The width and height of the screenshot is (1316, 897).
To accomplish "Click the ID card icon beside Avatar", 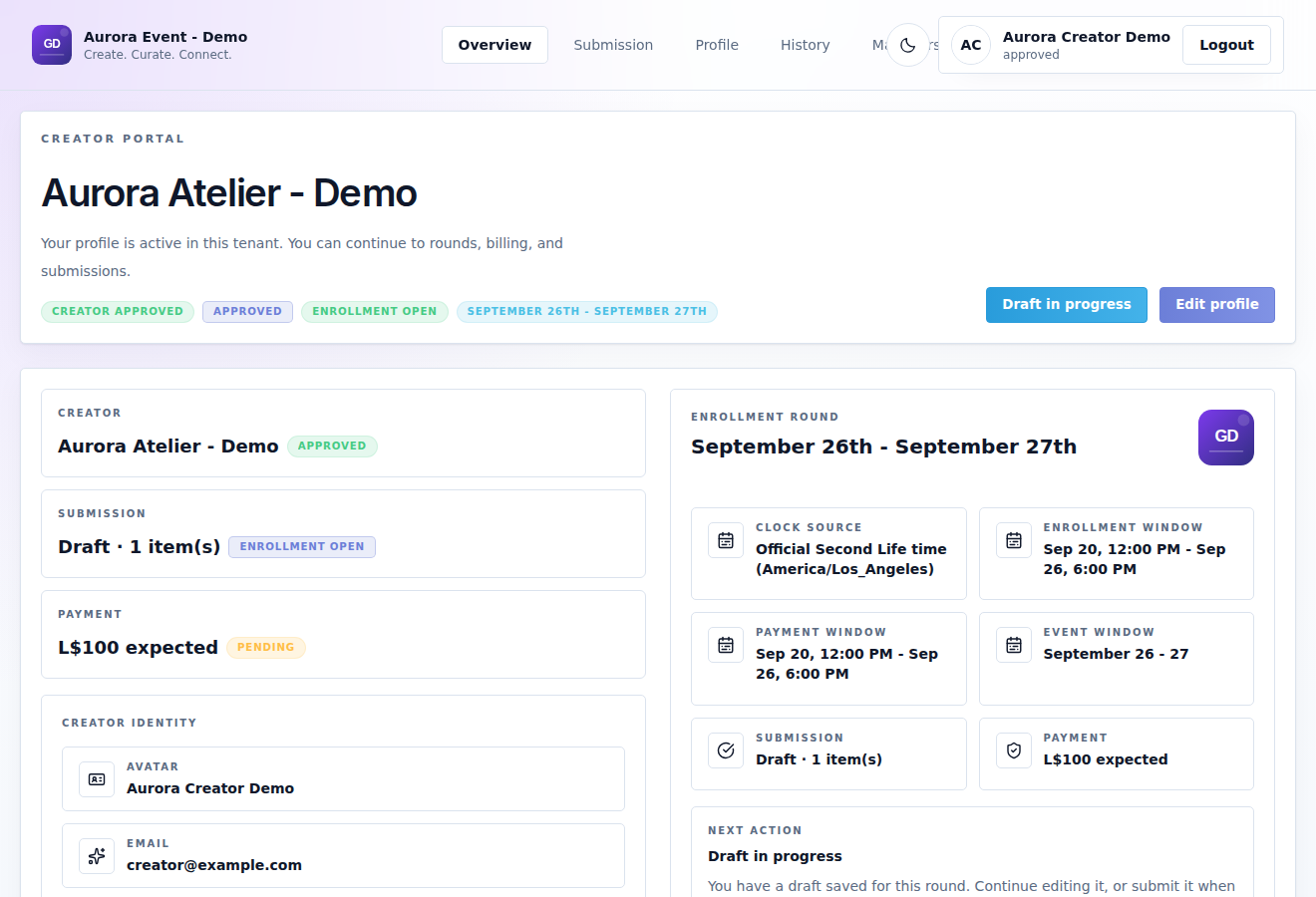I will (x=97, y=779).
